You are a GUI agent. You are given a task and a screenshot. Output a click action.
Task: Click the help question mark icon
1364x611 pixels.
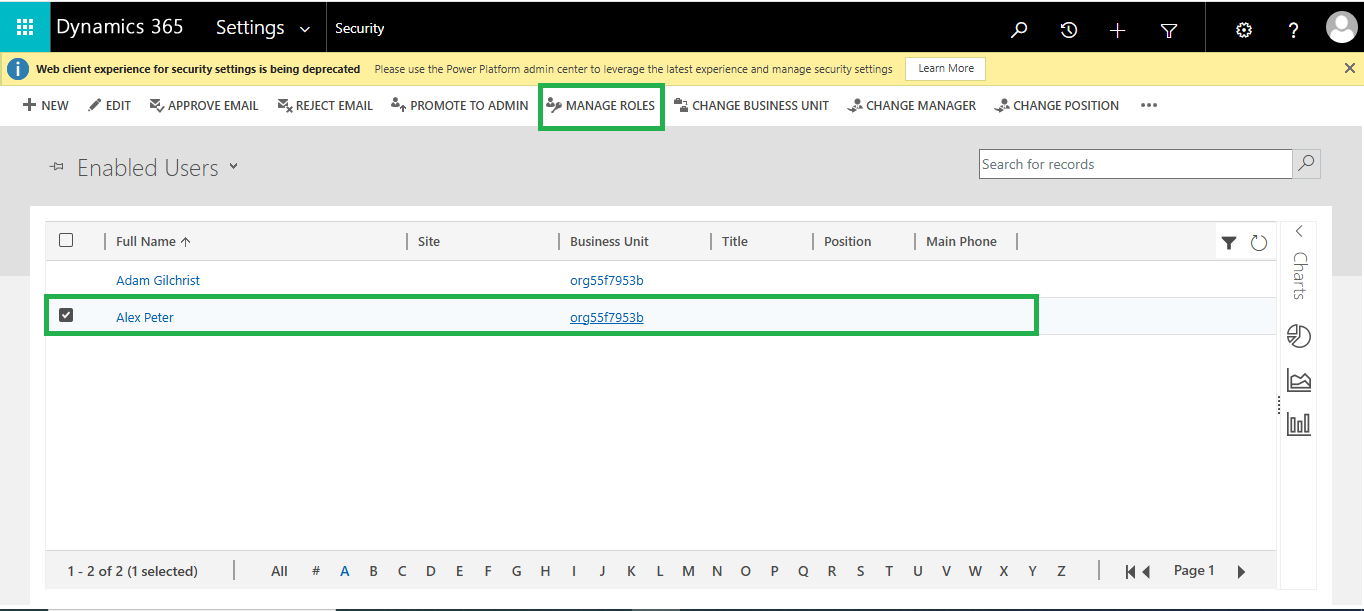tap(1293, 30)
